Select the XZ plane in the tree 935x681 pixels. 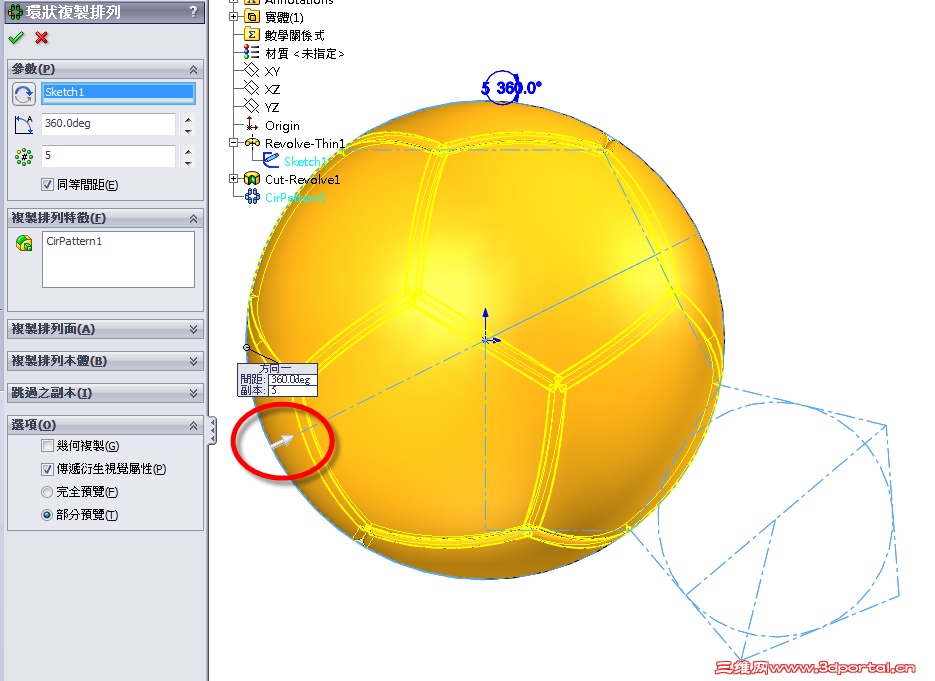click(x=273, y=89)
